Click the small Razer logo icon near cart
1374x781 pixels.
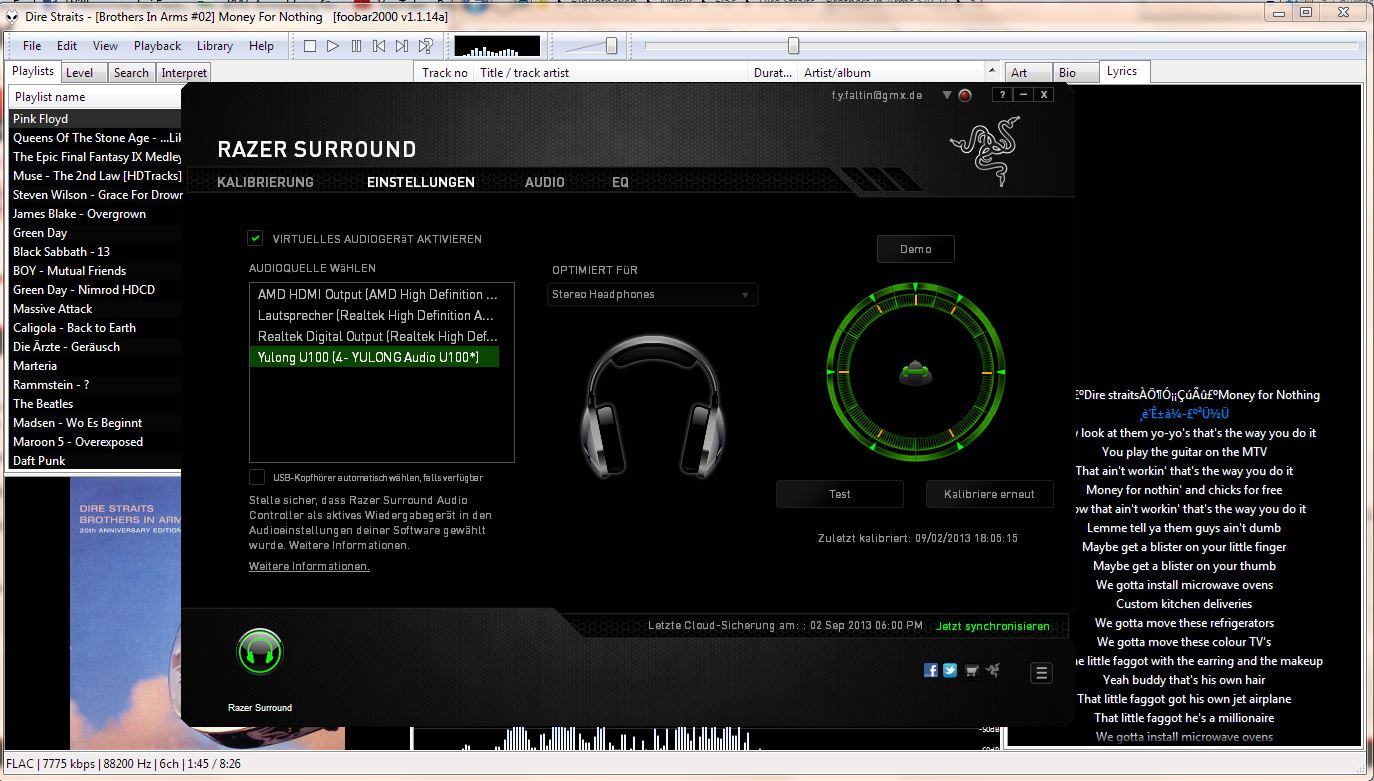[993, 671]
